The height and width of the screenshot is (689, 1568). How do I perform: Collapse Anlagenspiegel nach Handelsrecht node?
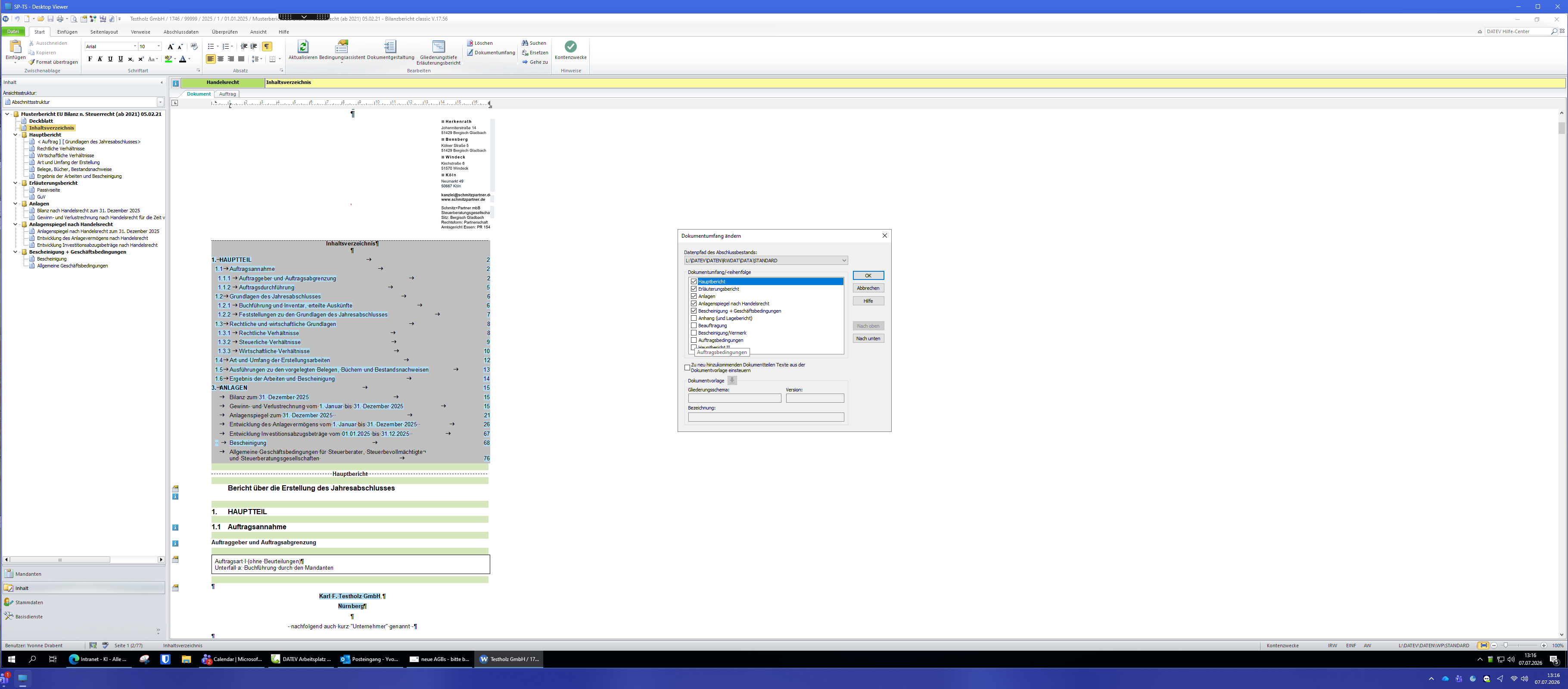(16, 225)
